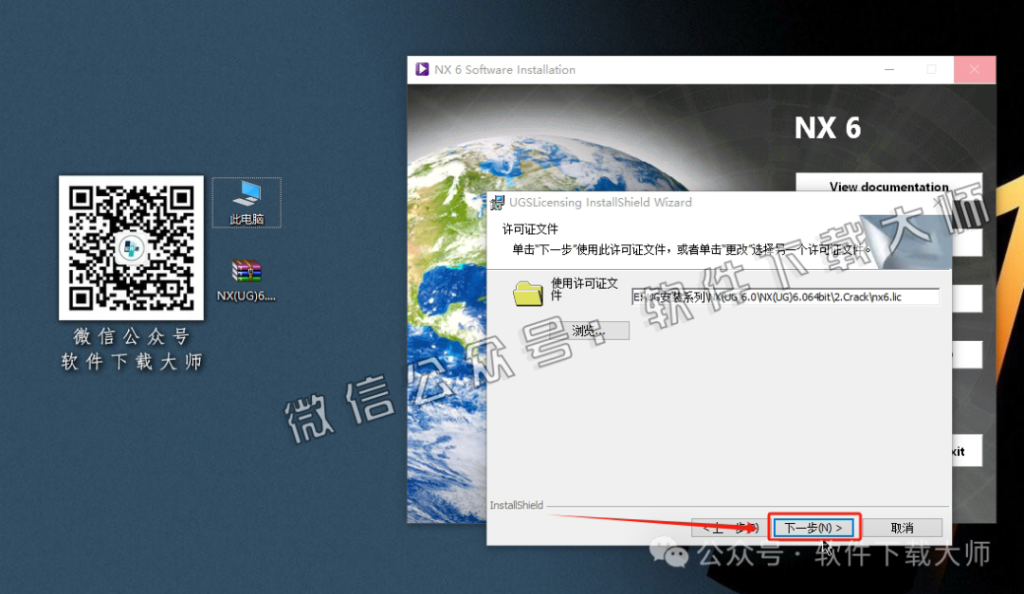Click the UGSLicensing wizard title icon

coord(499,202)
